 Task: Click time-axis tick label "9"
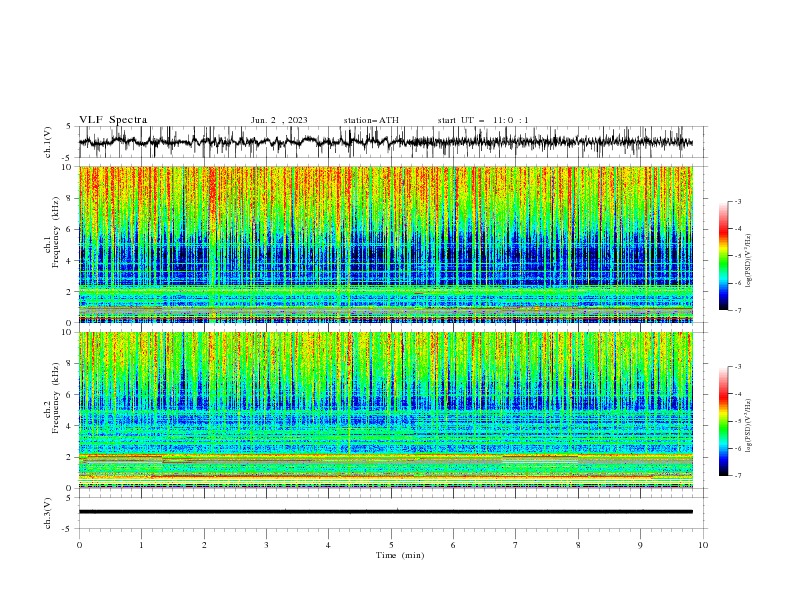[x=640, y=545]
